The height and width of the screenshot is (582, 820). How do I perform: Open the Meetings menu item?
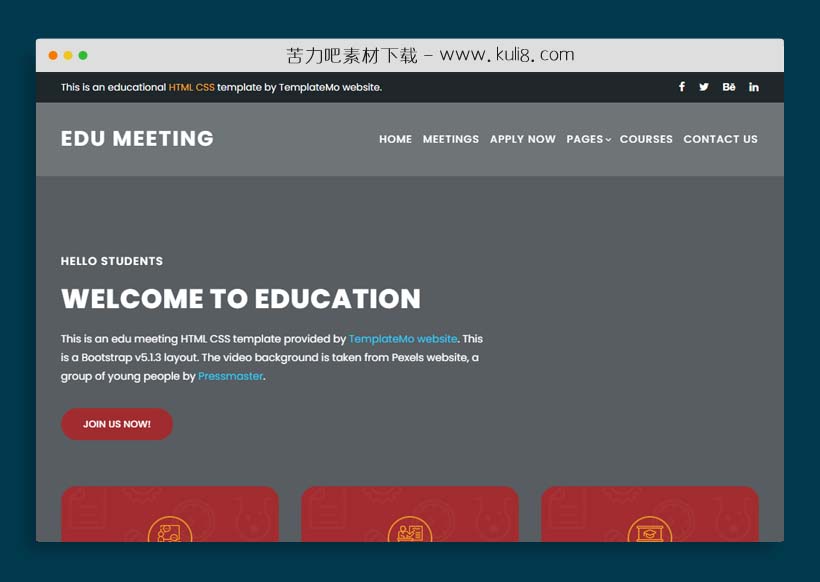[x=451, y=139]
